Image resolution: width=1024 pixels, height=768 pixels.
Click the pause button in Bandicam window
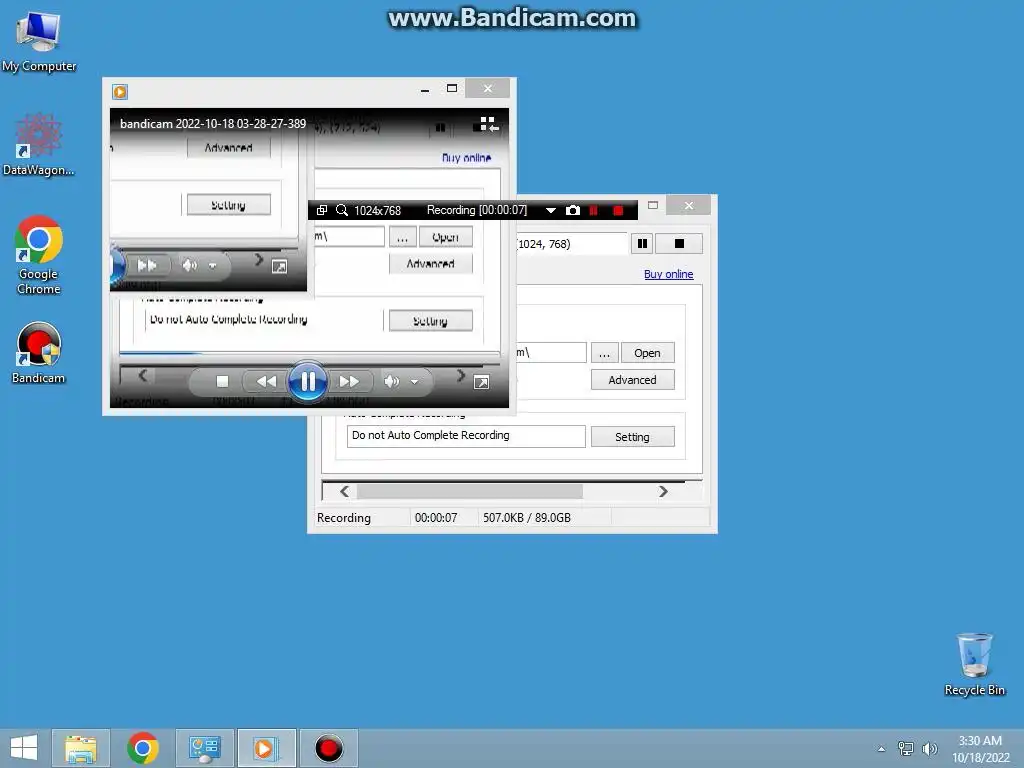pos(643,244)
